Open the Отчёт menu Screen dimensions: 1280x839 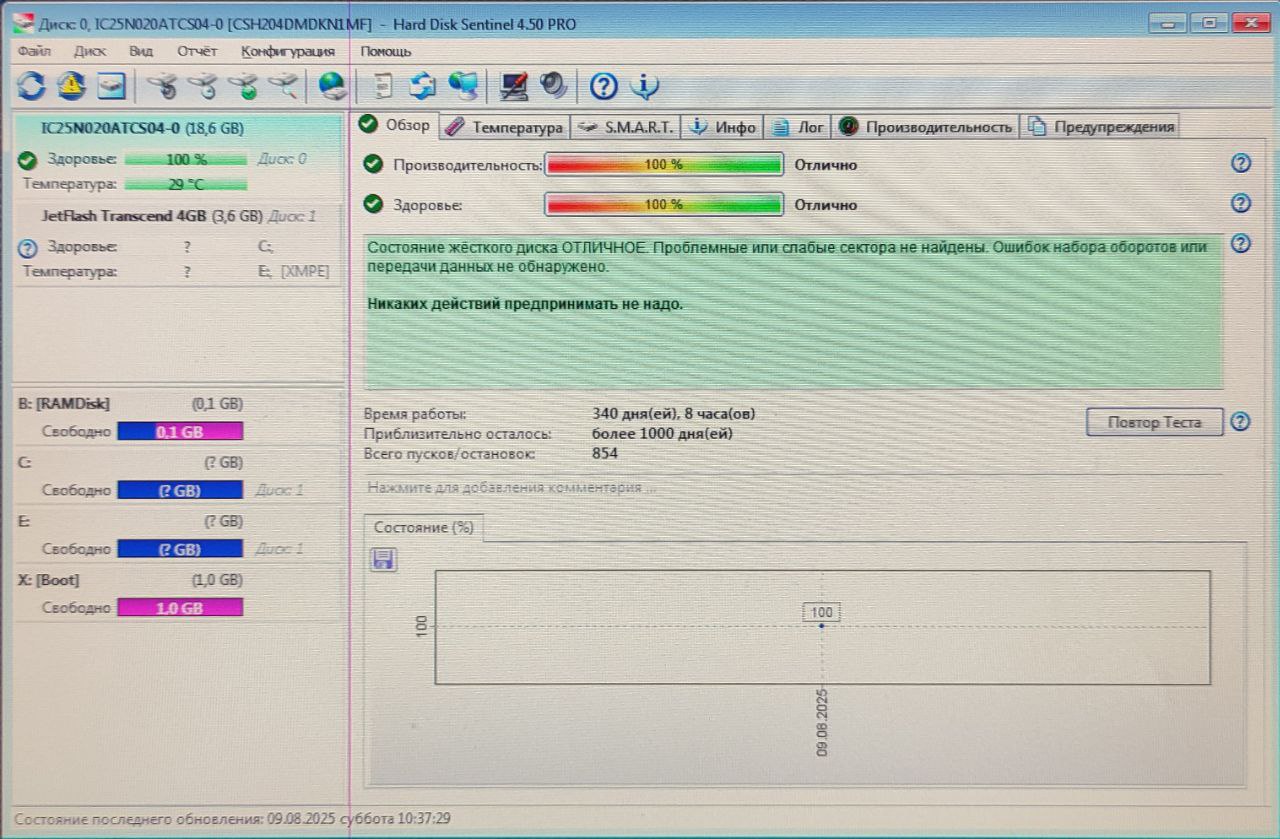[197, 51]
